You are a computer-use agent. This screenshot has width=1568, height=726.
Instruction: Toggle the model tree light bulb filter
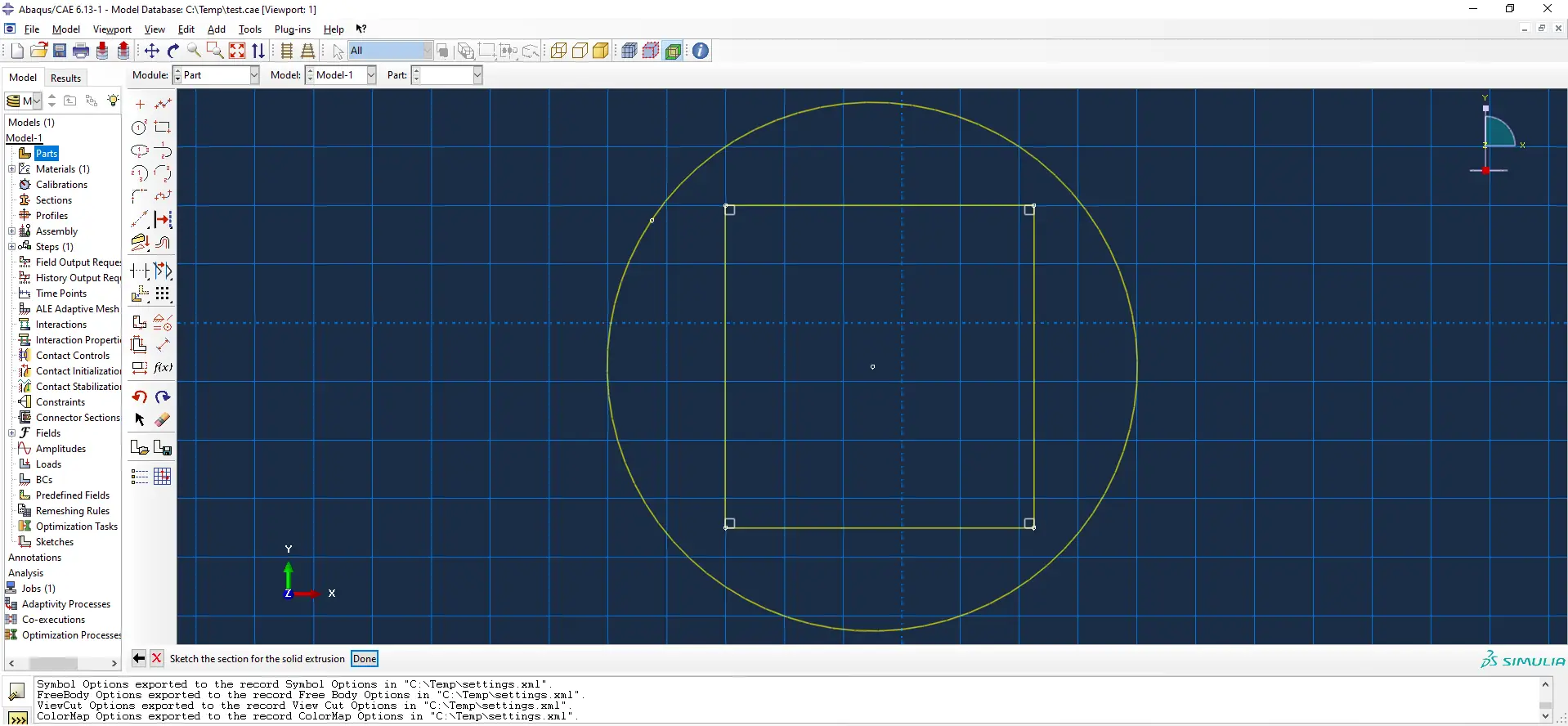click(113, 101)
